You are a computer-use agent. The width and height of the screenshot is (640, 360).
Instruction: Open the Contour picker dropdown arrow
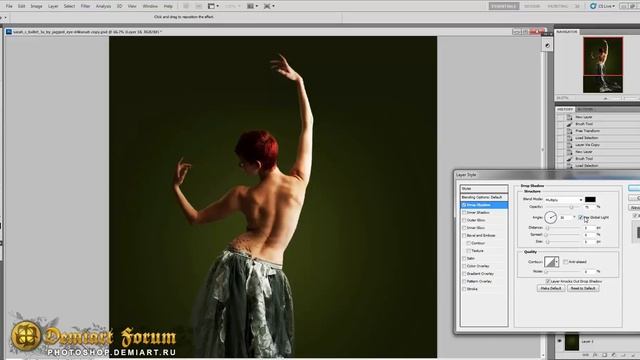coord(557,262)
